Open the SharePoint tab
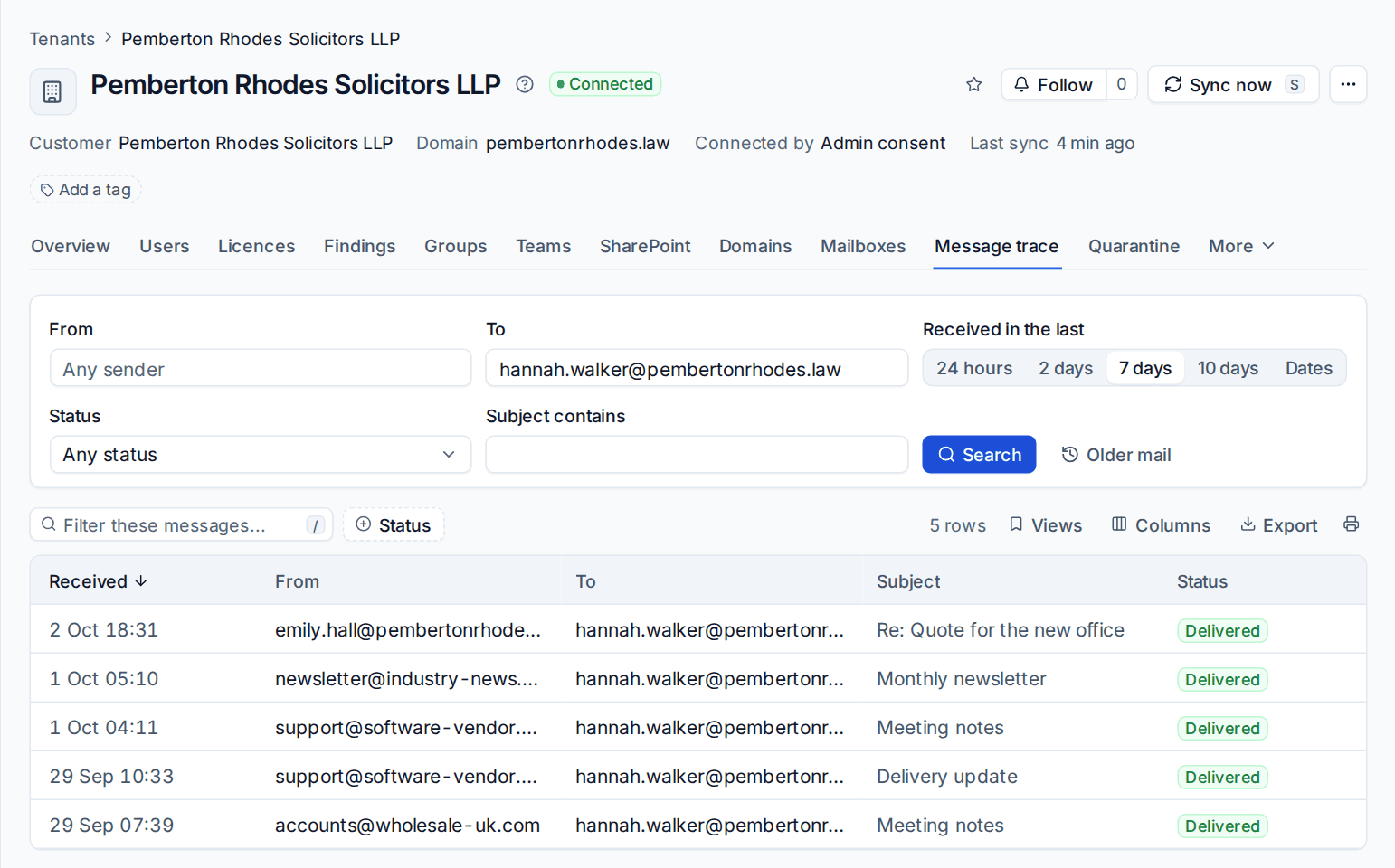 point(645,246)
